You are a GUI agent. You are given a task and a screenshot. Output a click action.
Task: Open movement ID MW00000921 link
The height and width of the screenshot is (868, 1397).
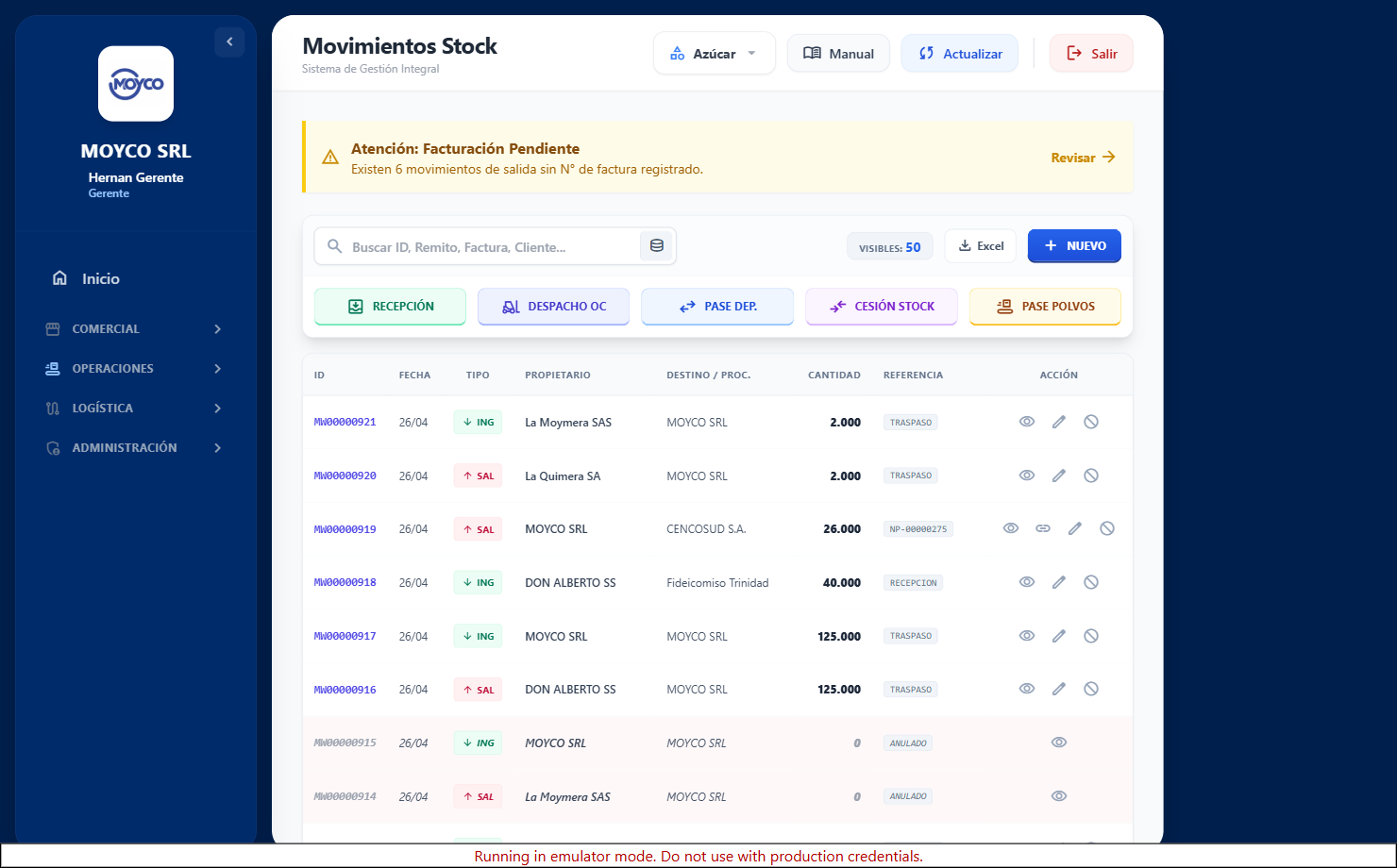point(345,422)
